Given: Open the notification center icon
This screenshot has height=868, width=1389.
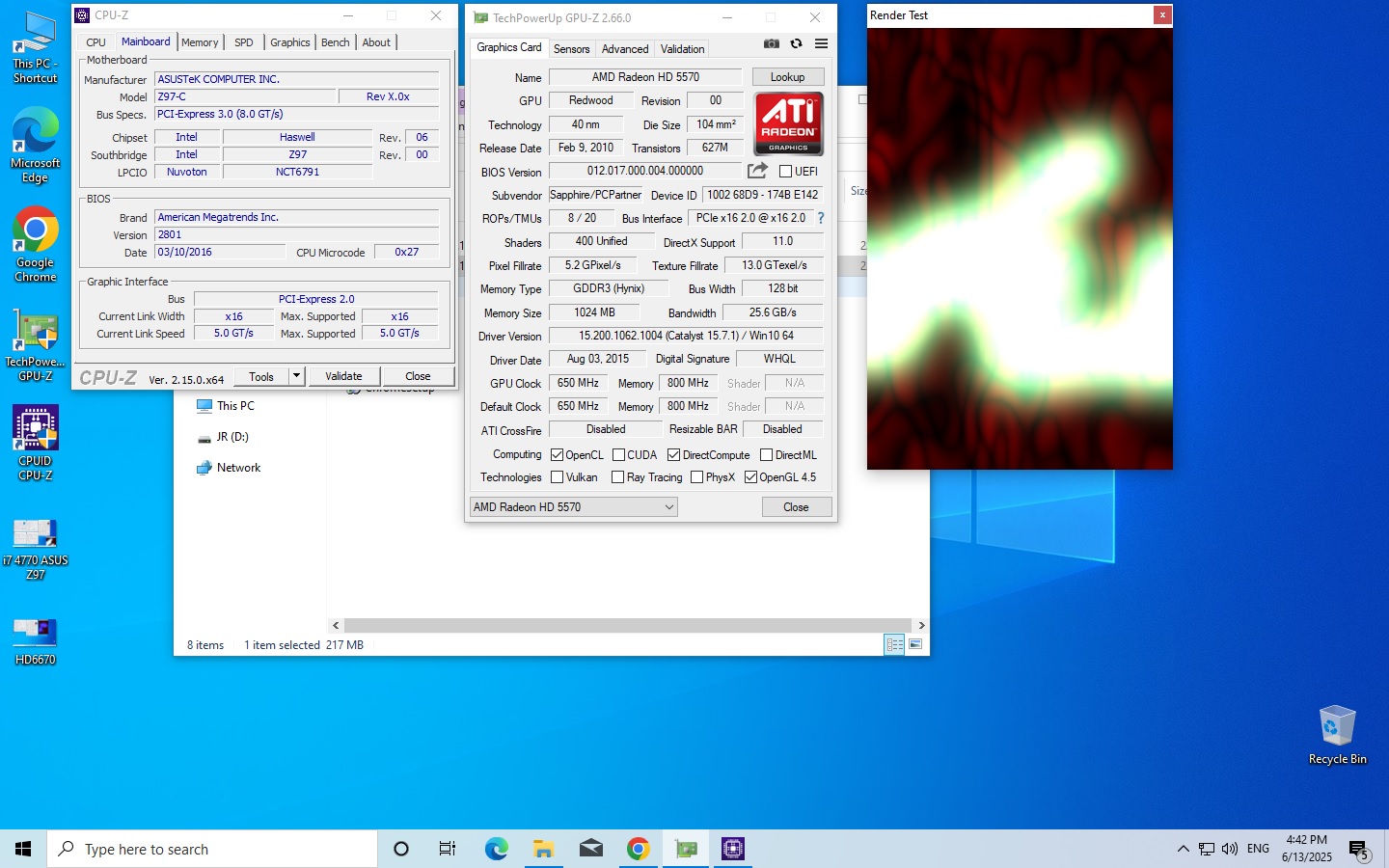Looking at the screenshot, I should pos(1359,850).
